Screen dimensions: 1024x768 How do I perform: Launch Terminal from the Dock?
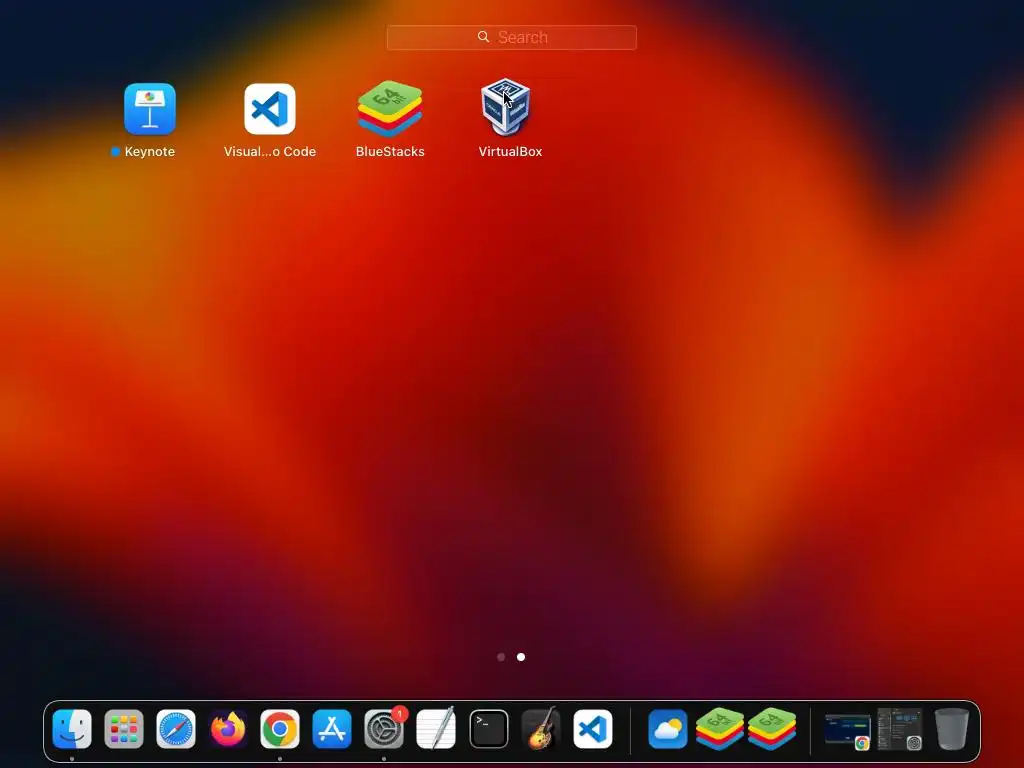click(x=488, y=729)
